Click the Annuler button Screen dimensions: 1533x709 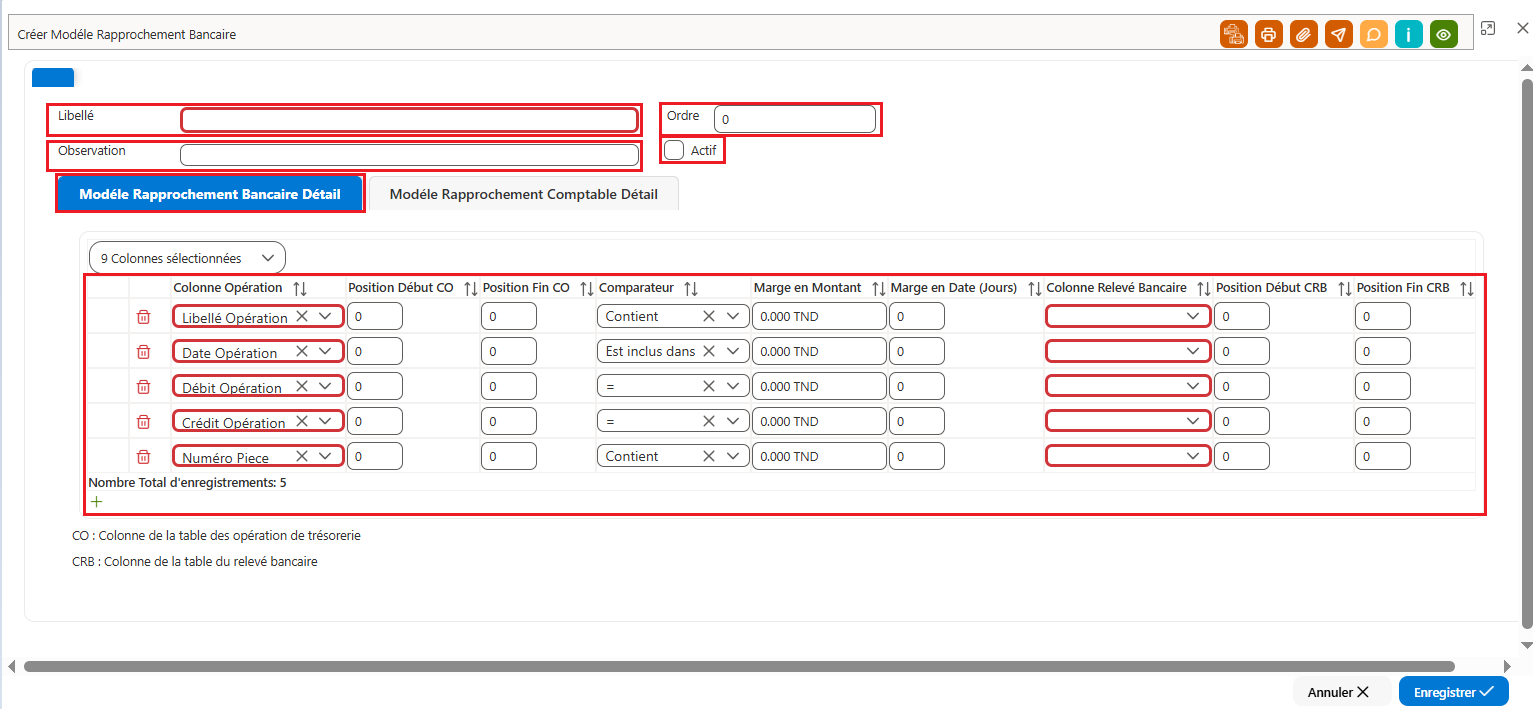pos(1338,692)
